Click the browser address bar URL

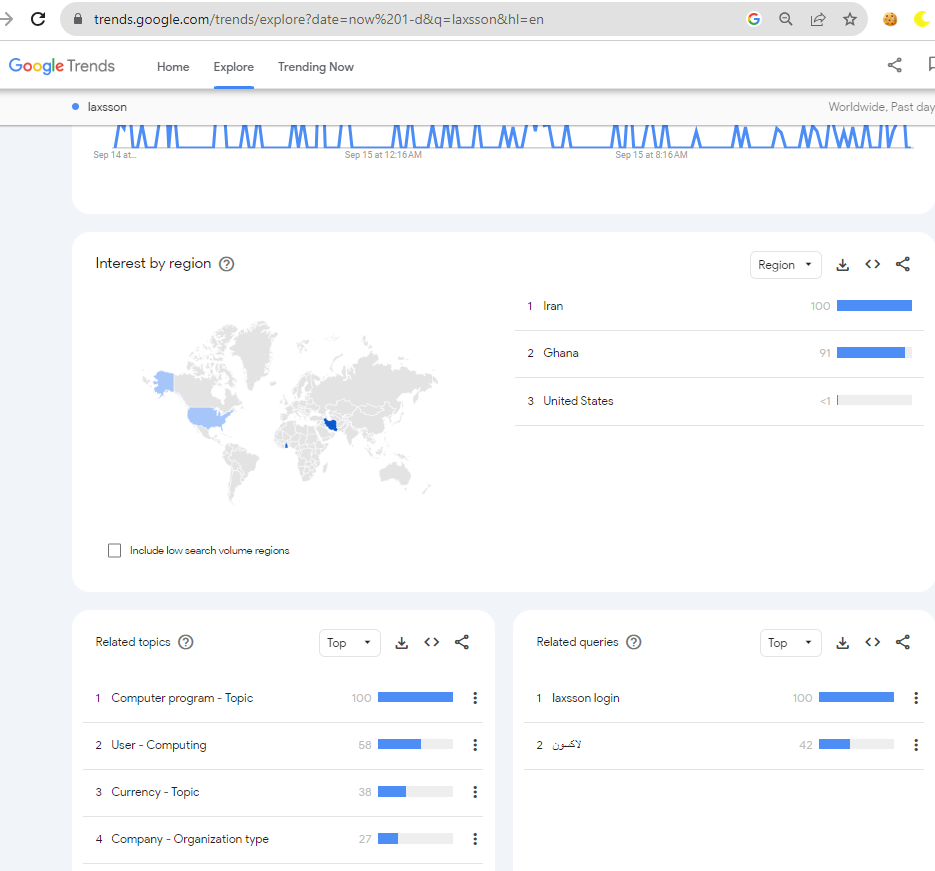[x=318, y=19]
